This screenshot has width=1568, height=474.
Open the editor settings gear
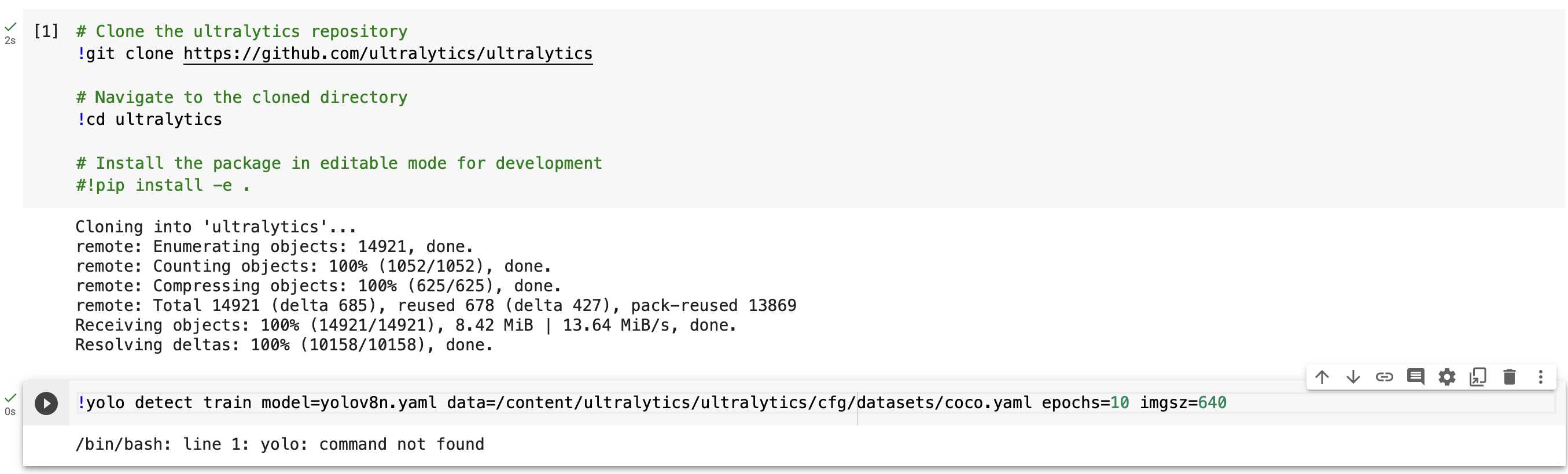1448,377
